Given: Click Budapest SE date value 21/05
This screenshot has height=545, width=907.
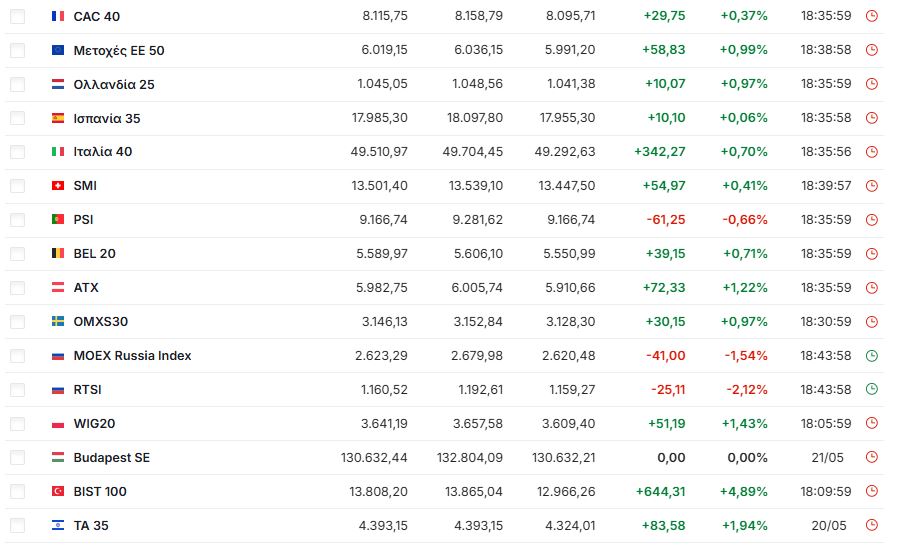Looking at the screenshot, I should coord(827,458).
